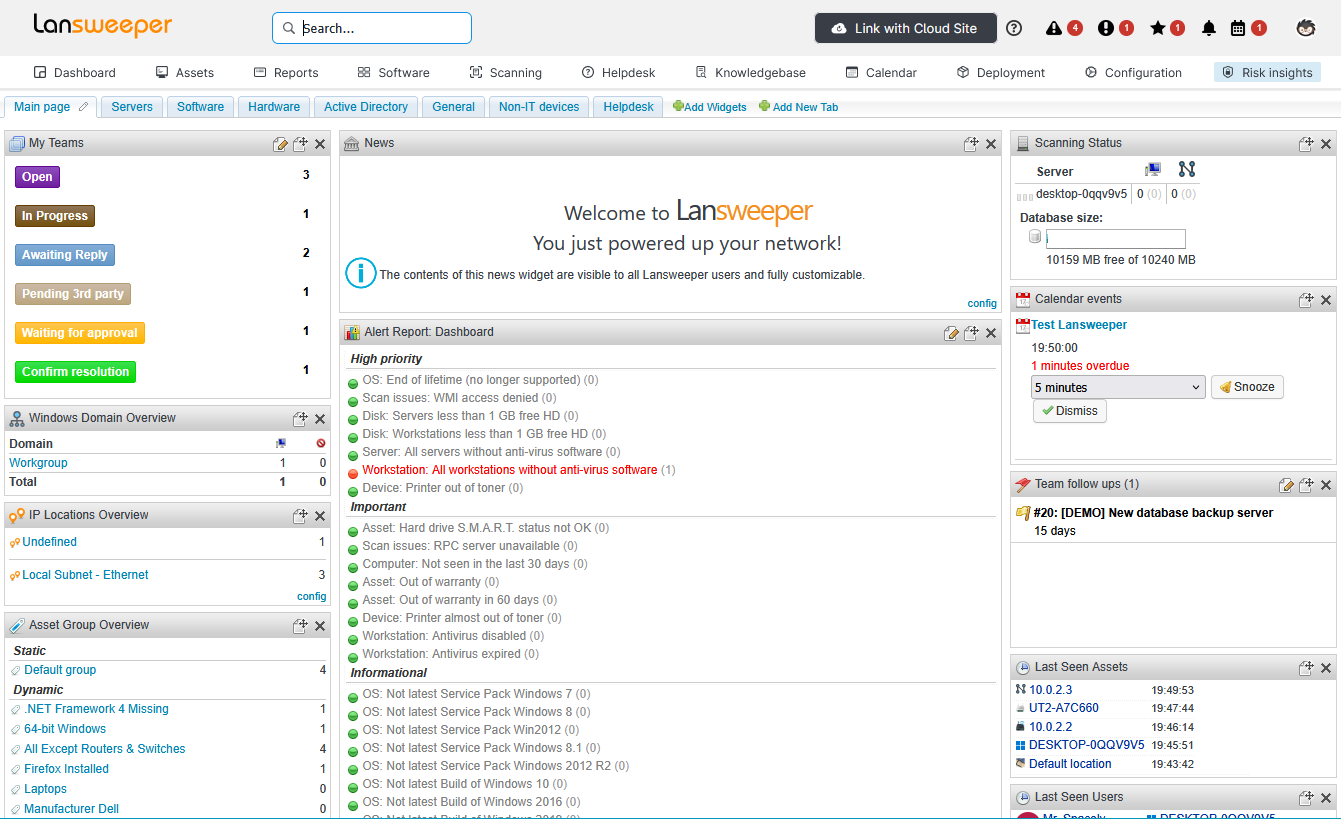Viewport: 1341px width, 819px height.
Task: Close the Last Seen Assets widget
Action: [x=1326, y=668]
